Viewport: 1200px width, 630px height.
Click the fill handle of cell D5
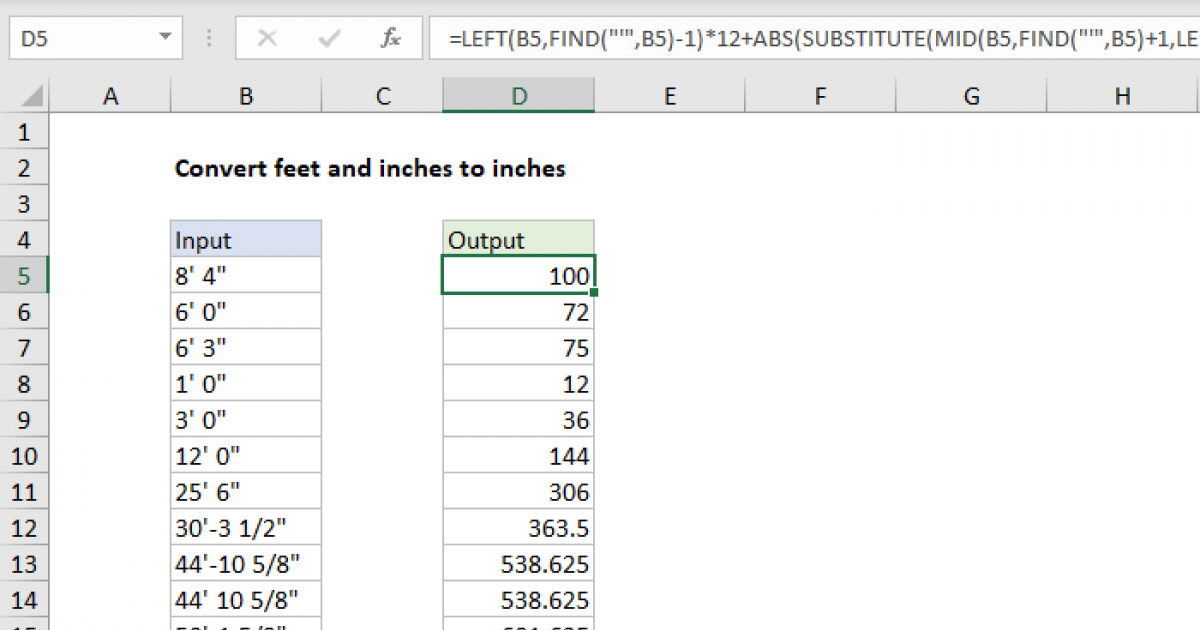(594, 293)
